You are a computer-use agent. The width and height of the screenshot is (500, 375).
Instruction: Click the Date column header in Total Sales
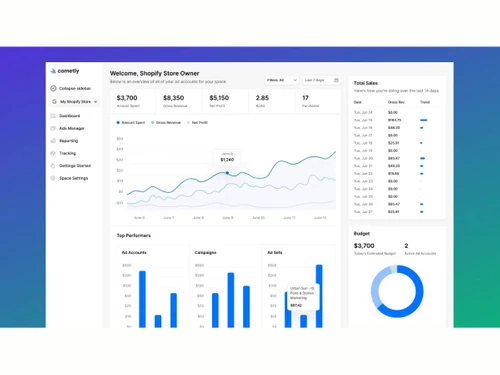click(x=357, y=102)
